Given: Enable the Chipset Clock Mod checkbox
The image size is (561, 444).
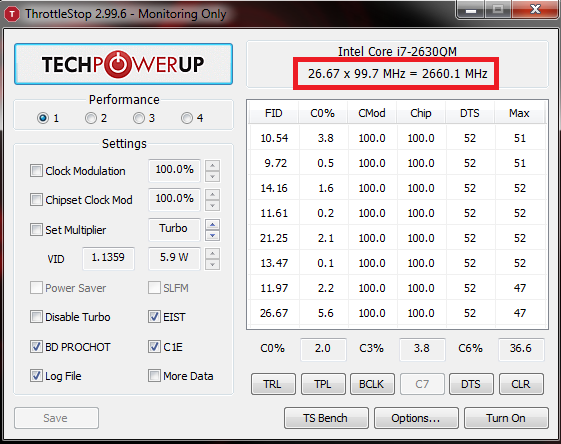Looking at the screenshot, I should 36,200.
